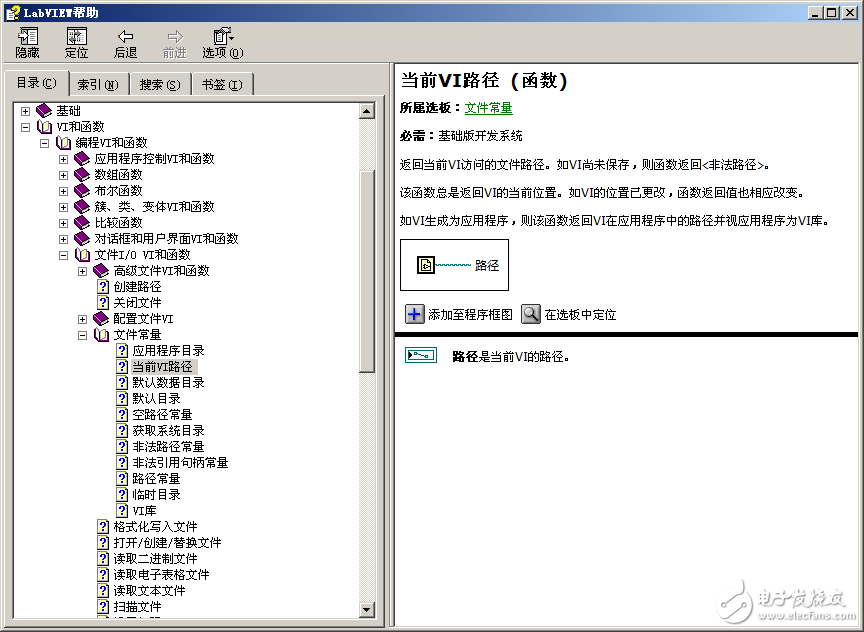Click the contents tree scroll up arrow

click(367, 111)
